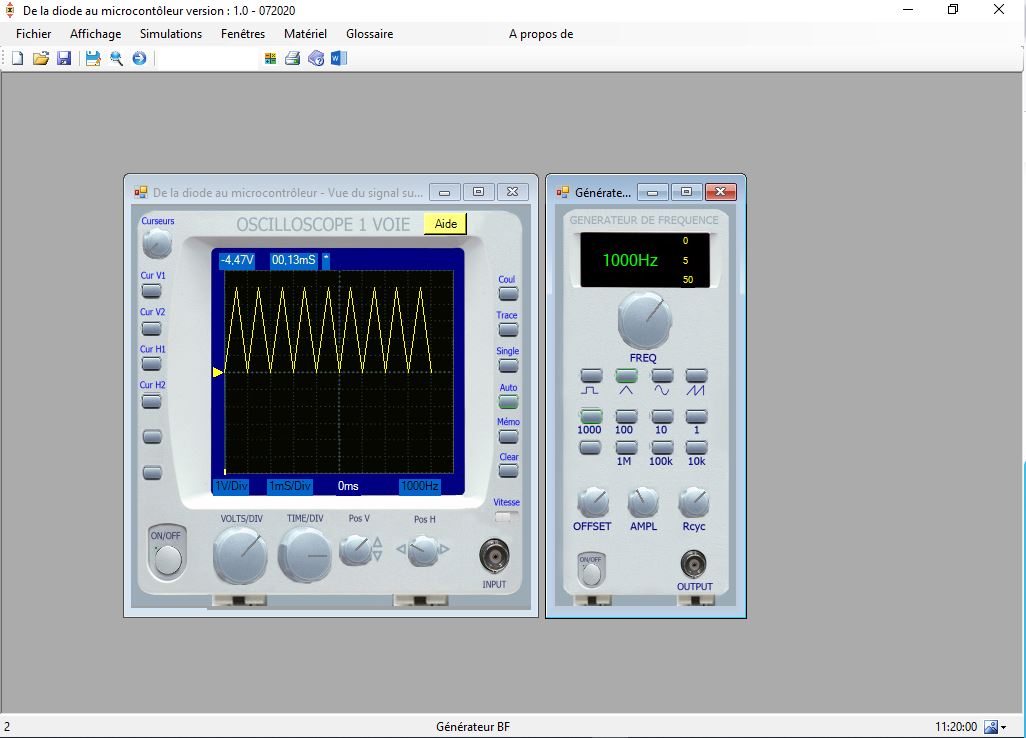Click the VOLTS/DIV knob
1026x738 pixels.
240,555
